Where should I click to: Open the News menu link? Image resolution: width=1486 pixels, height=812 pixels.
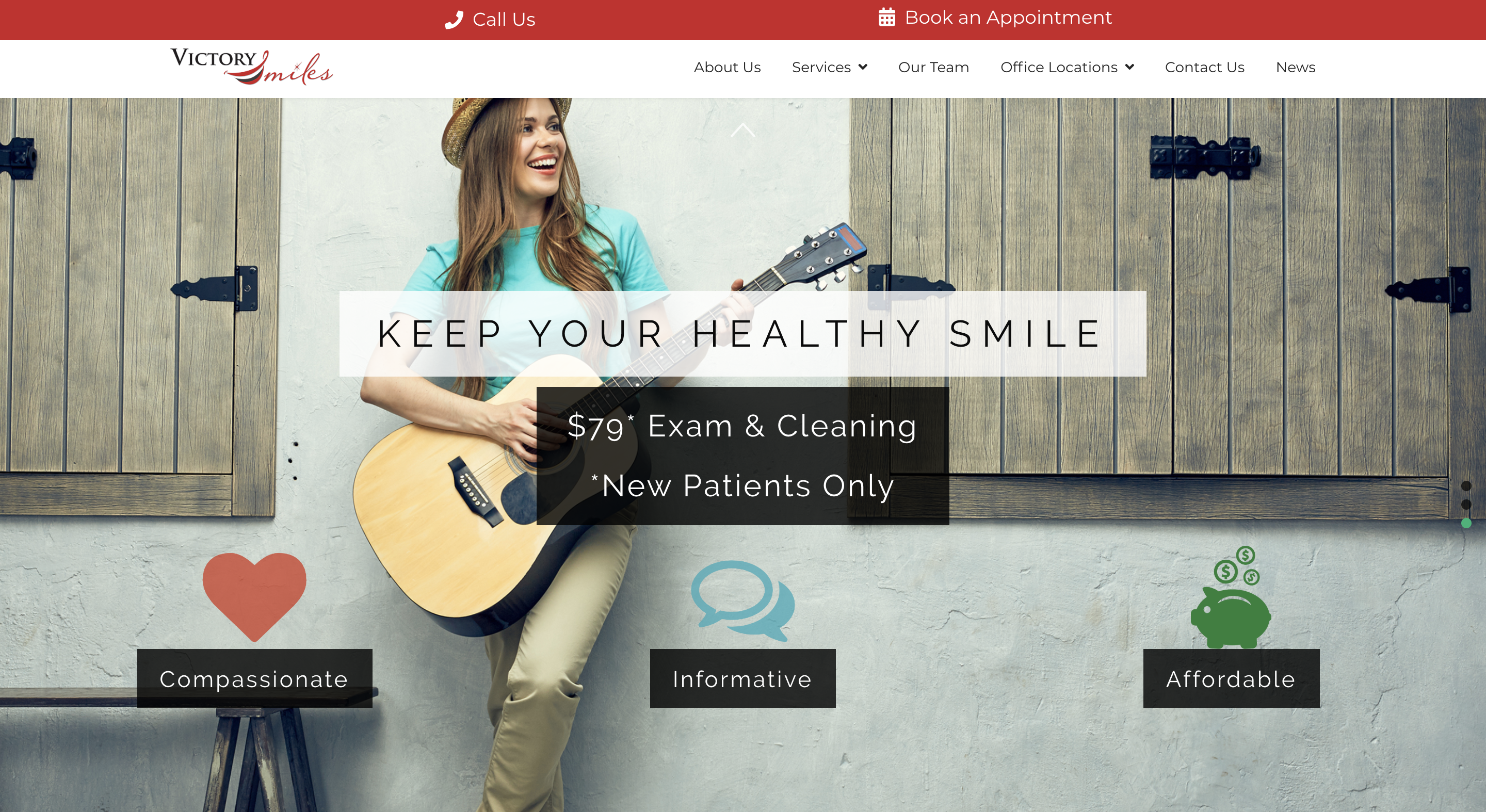[x=1295, y=67]
